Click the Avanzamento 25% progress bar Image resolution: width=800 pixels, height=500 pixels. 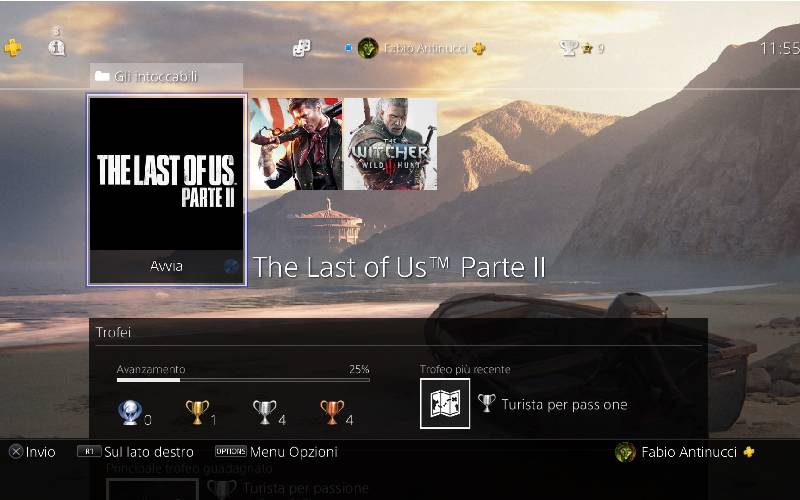click(243, 380)
